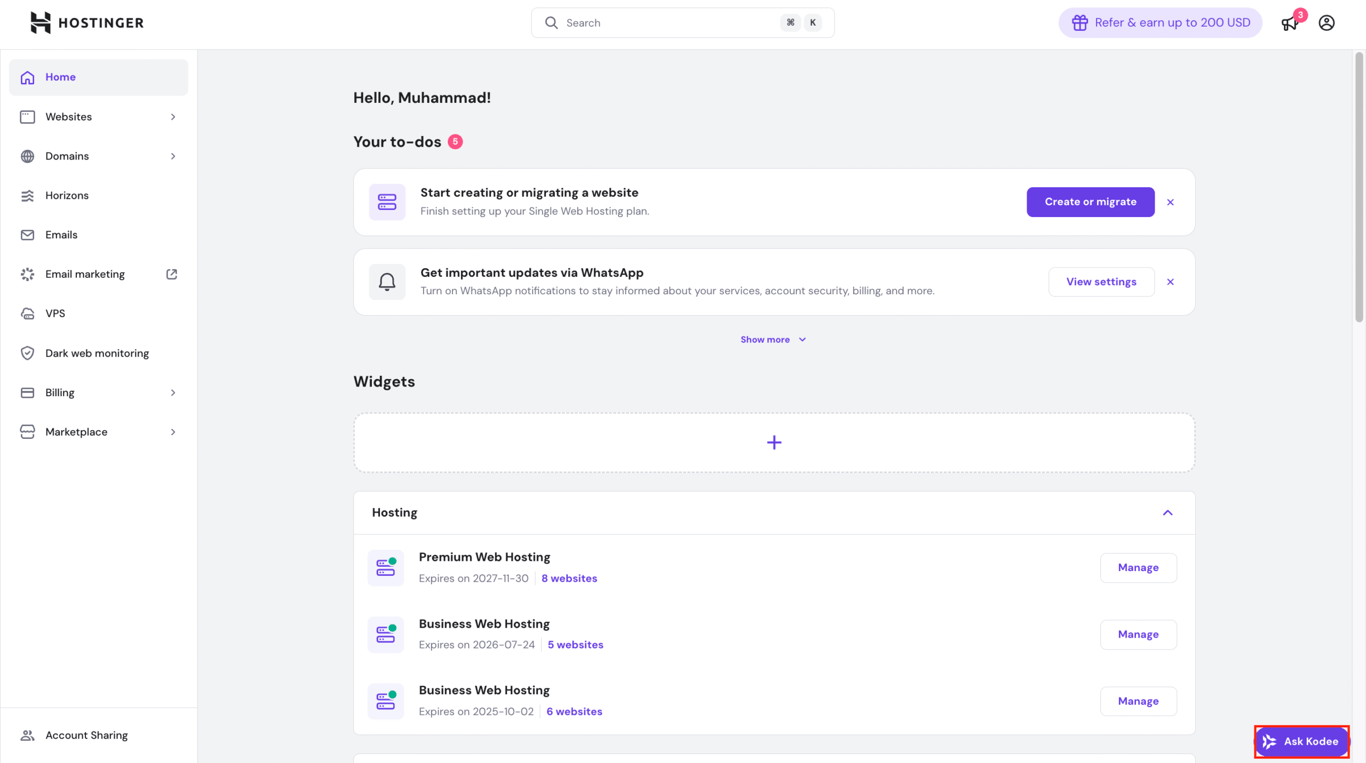Manage Business Web Hosting expiring 2026-07-24
The width and height of the screenshot is (1366, 763).
tap(1138, 635)
